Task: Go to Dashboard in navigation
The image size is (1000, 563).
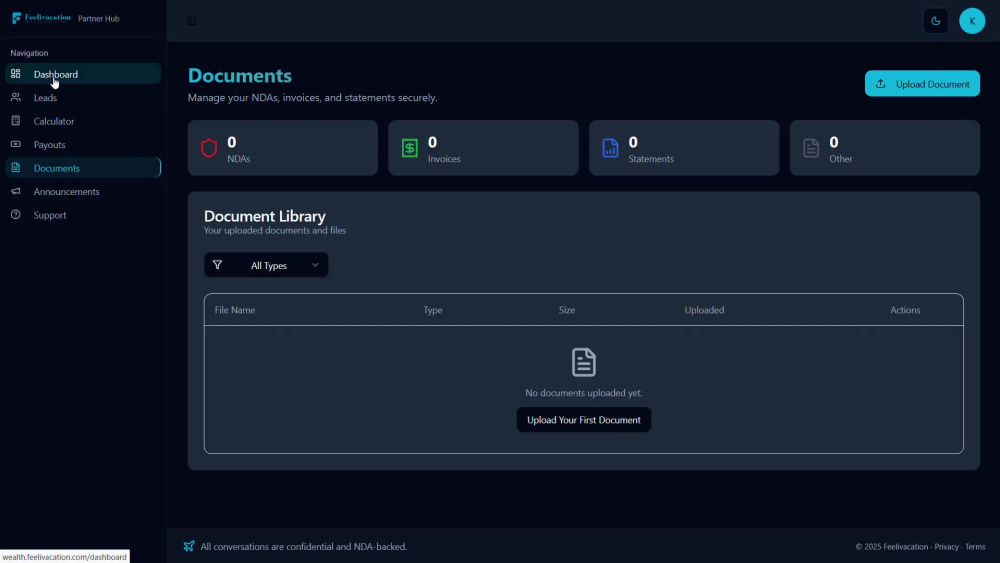Action: pyautogui.click(x=83, y=74)
